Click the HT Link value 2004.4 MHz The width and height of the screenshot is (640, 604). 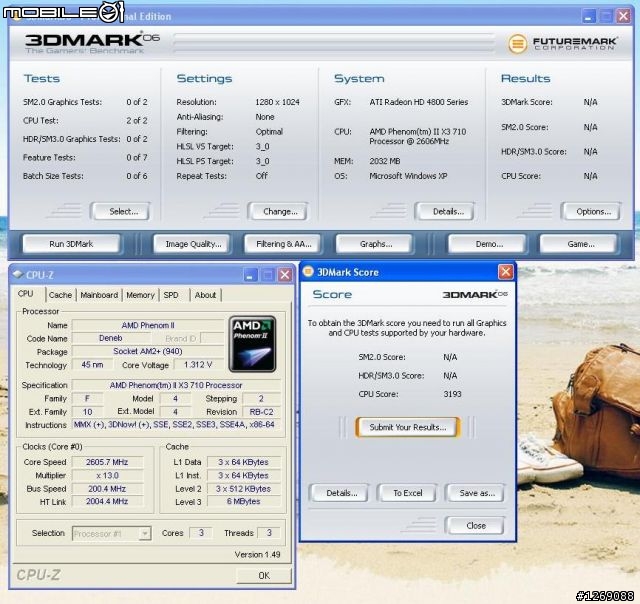pos(107,502)
